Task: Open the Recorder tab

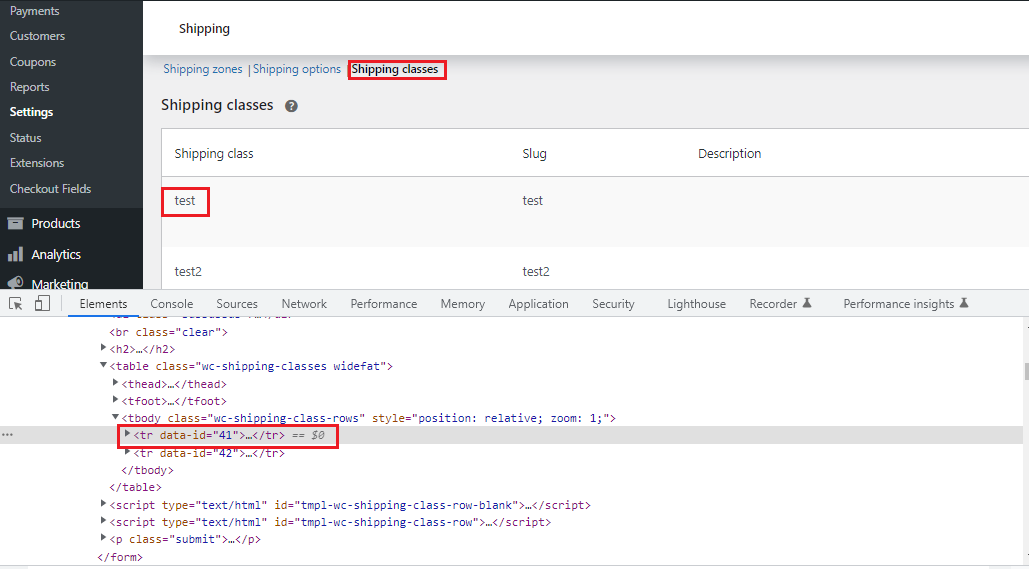Action: [773, 304]
